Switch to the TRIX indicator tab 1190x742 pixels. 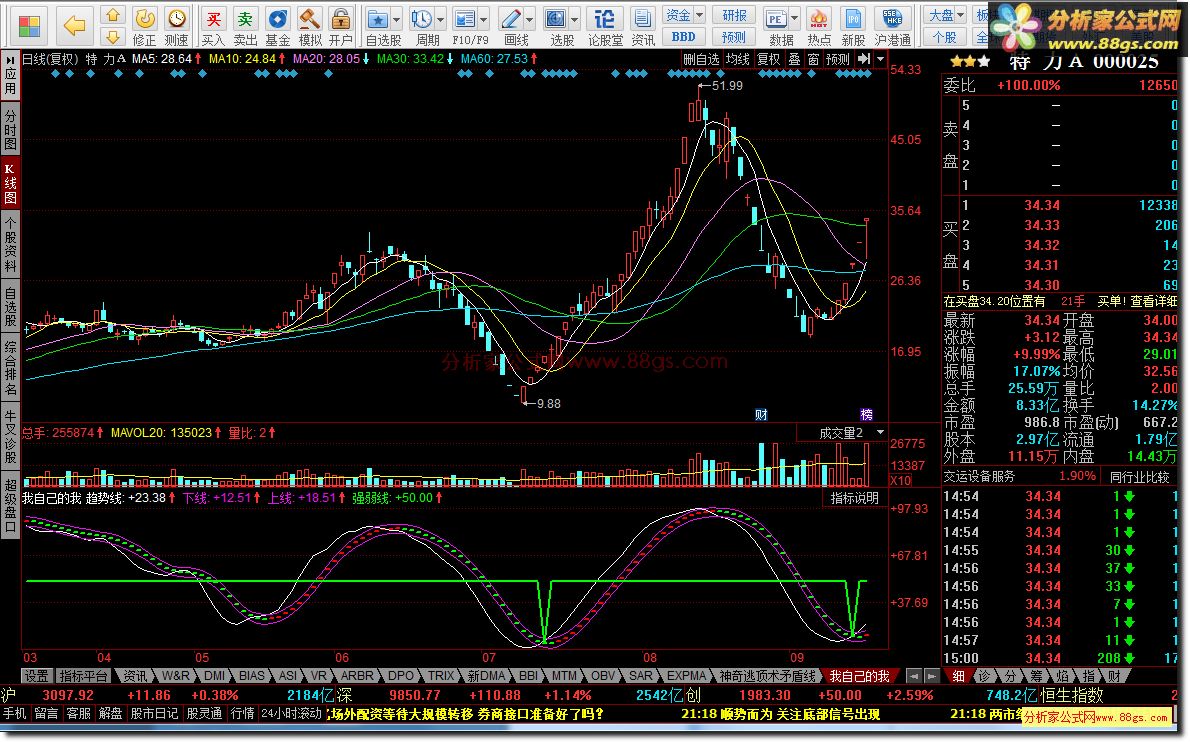(440, 675)
